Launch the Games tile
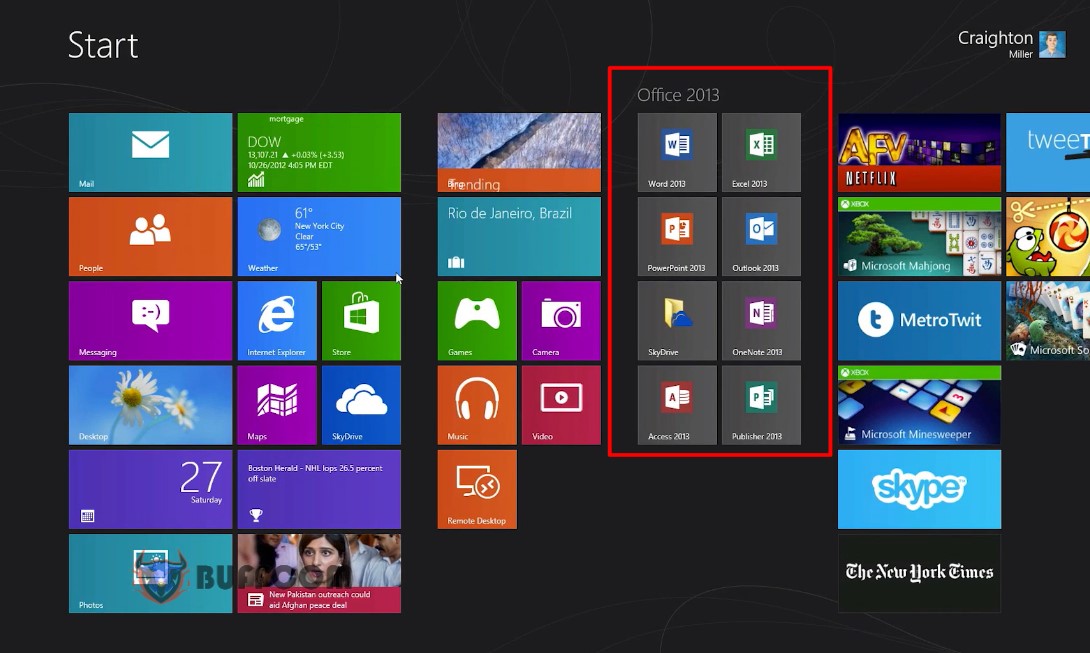This screenshot has height=653, width=1090. (477, 321)
